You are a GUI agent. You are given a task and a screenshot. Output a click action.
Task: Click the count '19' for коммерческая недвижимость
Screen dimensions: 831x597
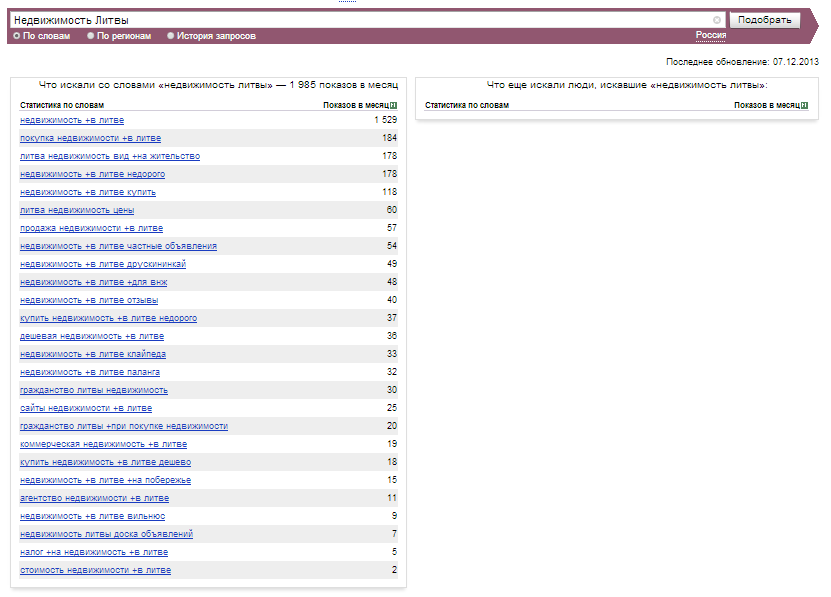pyautogui.click(x=392, y=444)
